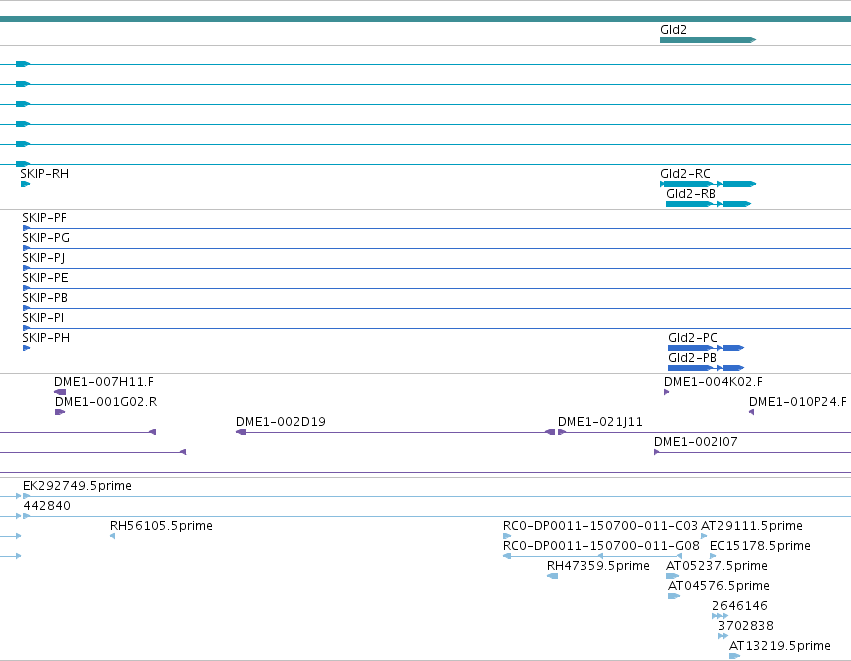Click the DME1-007H11.F label
Image resolution: width=851 pixels, height=661 pixels.
pos(104,382)
